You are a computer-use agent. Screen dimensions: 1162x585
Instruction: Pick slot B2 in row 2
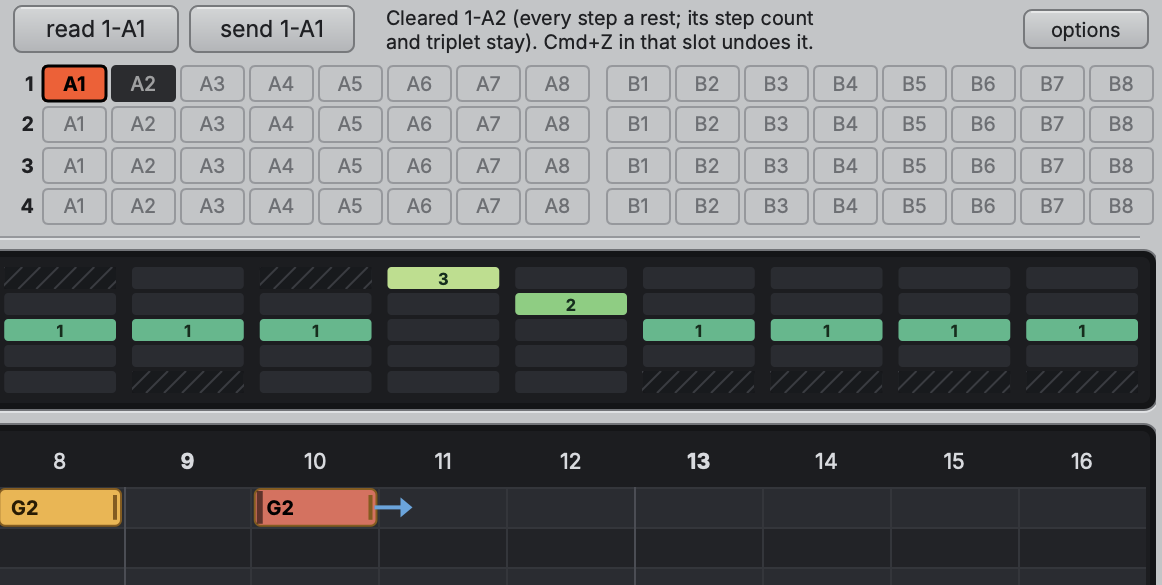click(707, 124)
